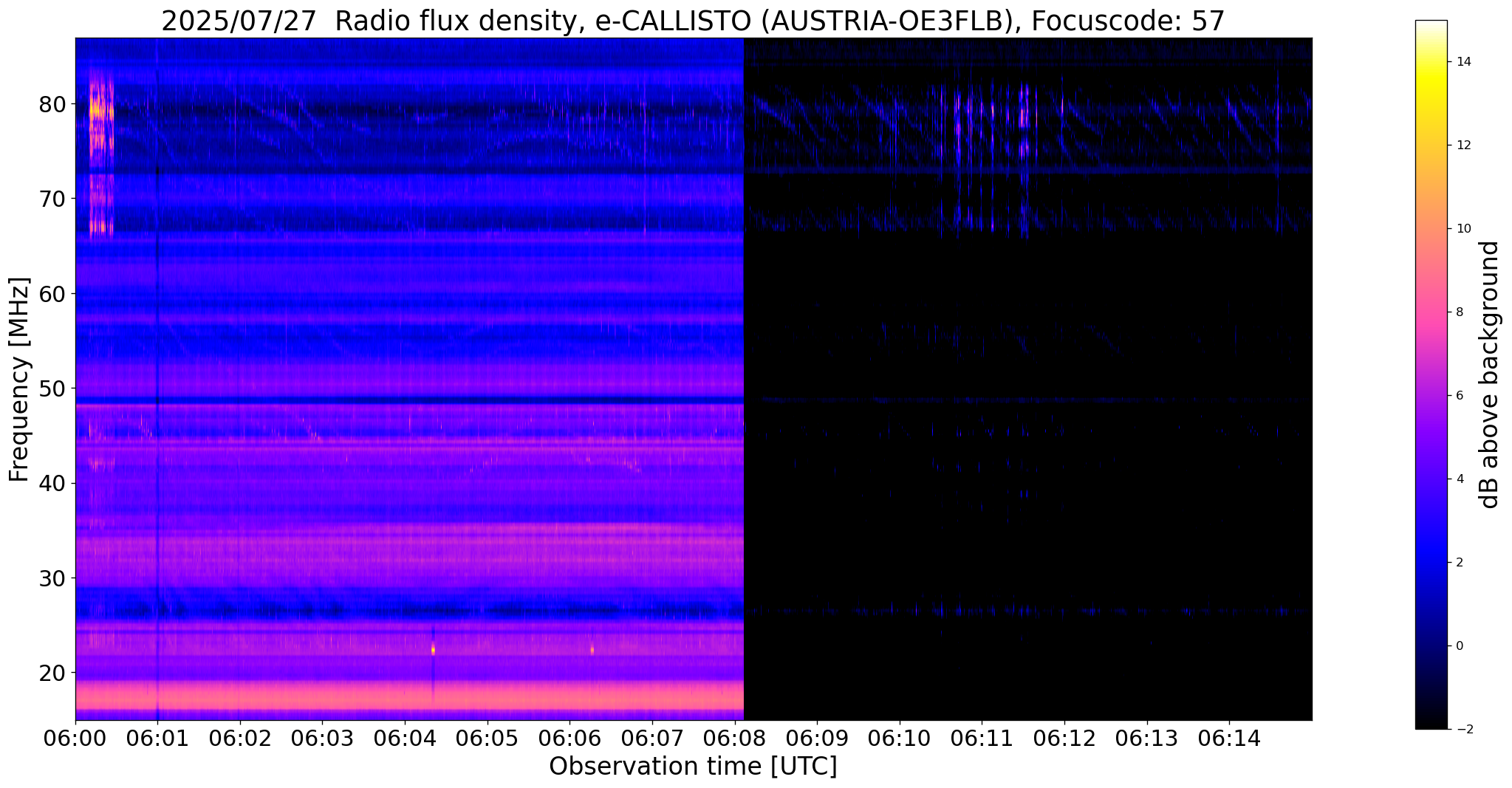Click the 06:02 time tick label
The image size is (1512, 788).
pos(240,738)
